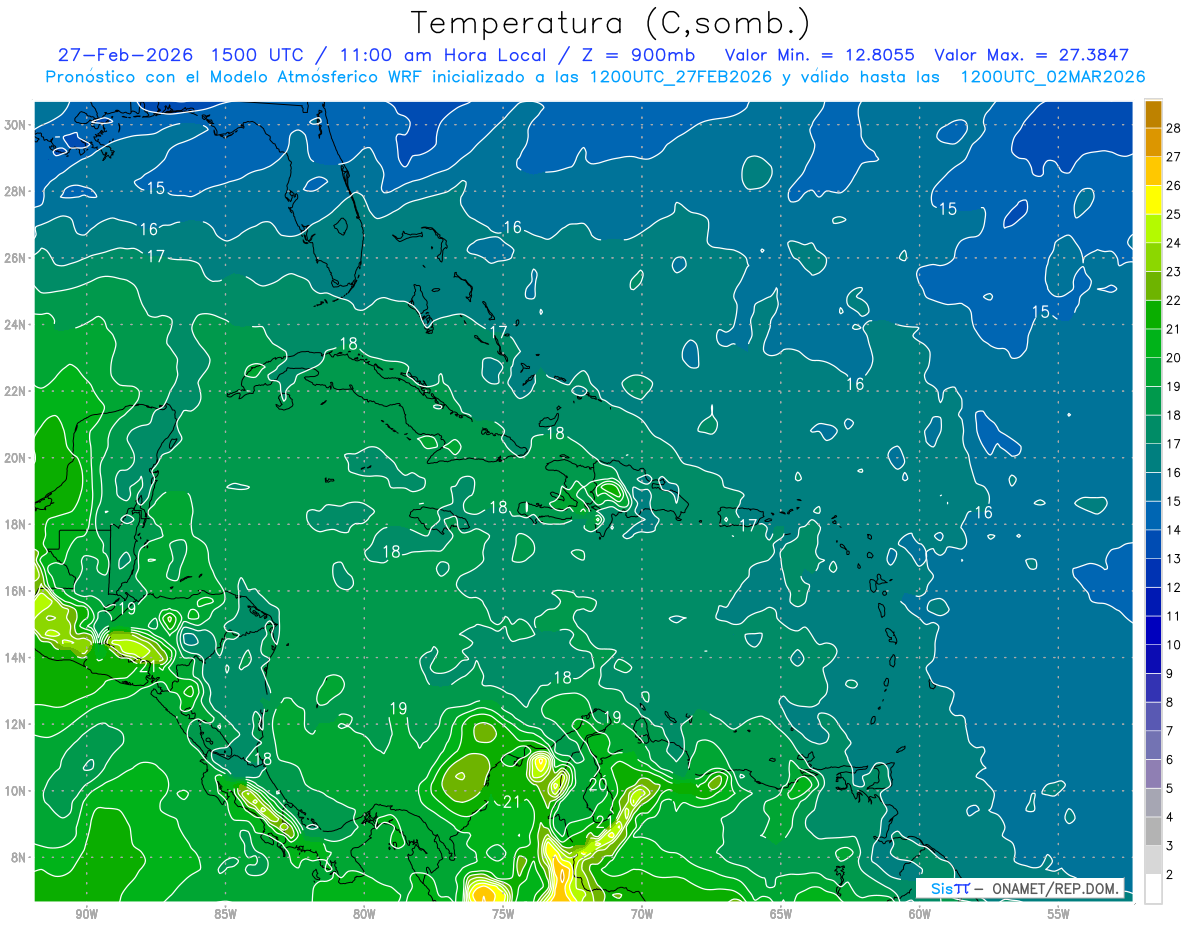Select the '1200UTC_02MAR2026' valid-until time
Screen dimensions: 1200x927
(x=1052, y=77)
